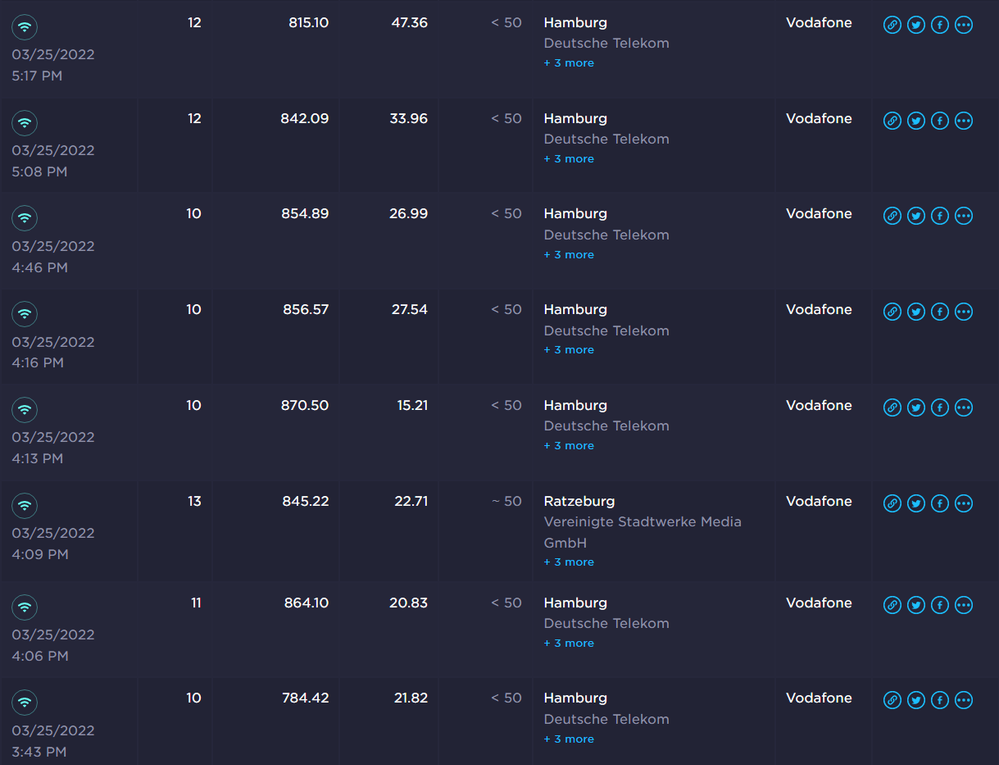Copy link for the 5:17 PM result
Viewport: 999px width, 765px height.
click(x=892, y=25)
